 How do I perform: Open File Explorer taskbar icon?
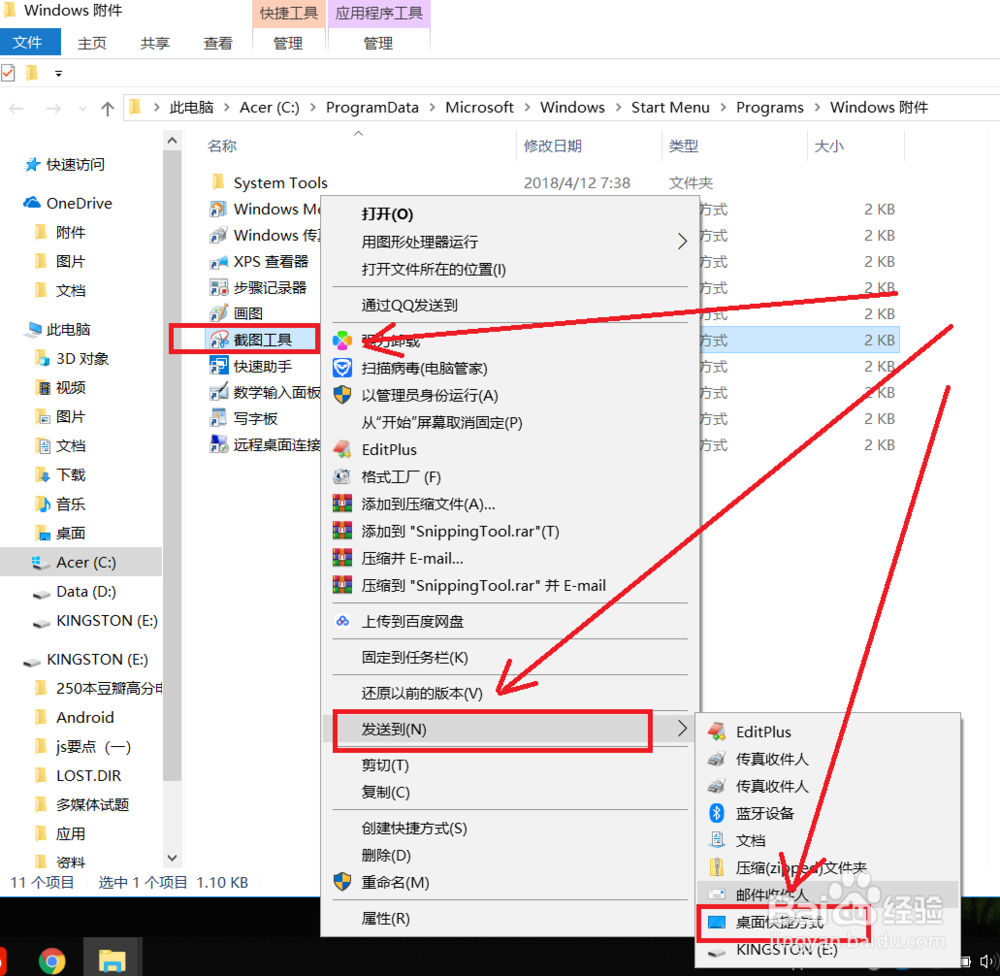pyautogui.click(x=112, y=960)
